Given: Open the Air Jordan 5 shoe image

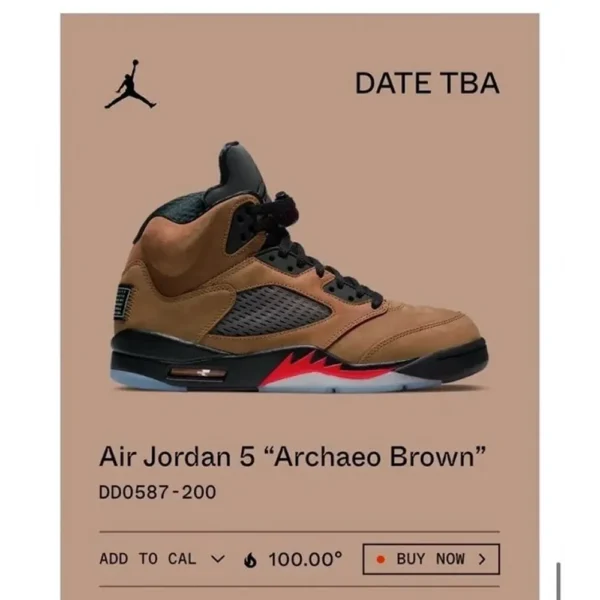Looking at the screenshot, I should tap(300, 267).
